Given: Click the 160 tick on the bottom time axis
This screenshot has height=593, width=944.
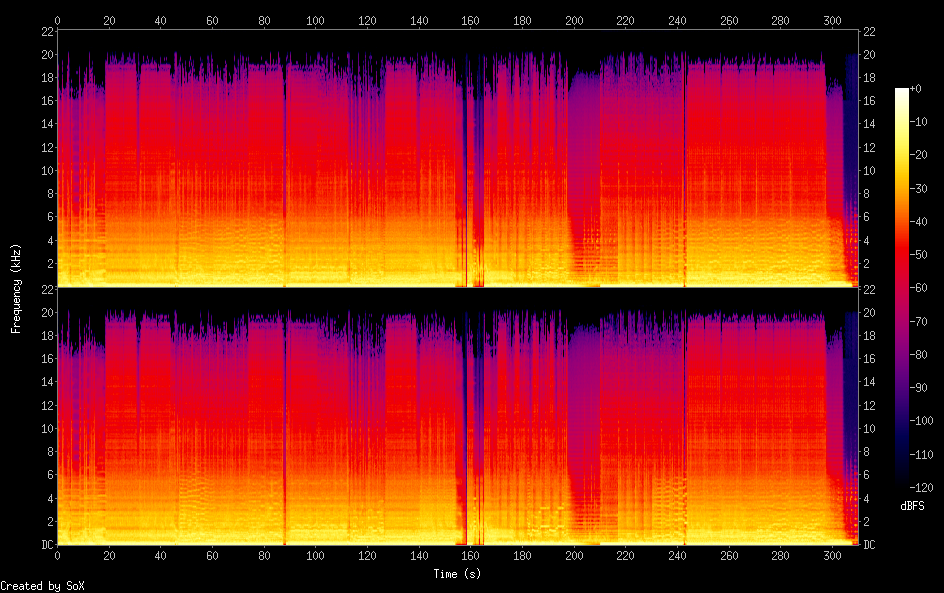Looking at the screenshot, I should 470,557.
